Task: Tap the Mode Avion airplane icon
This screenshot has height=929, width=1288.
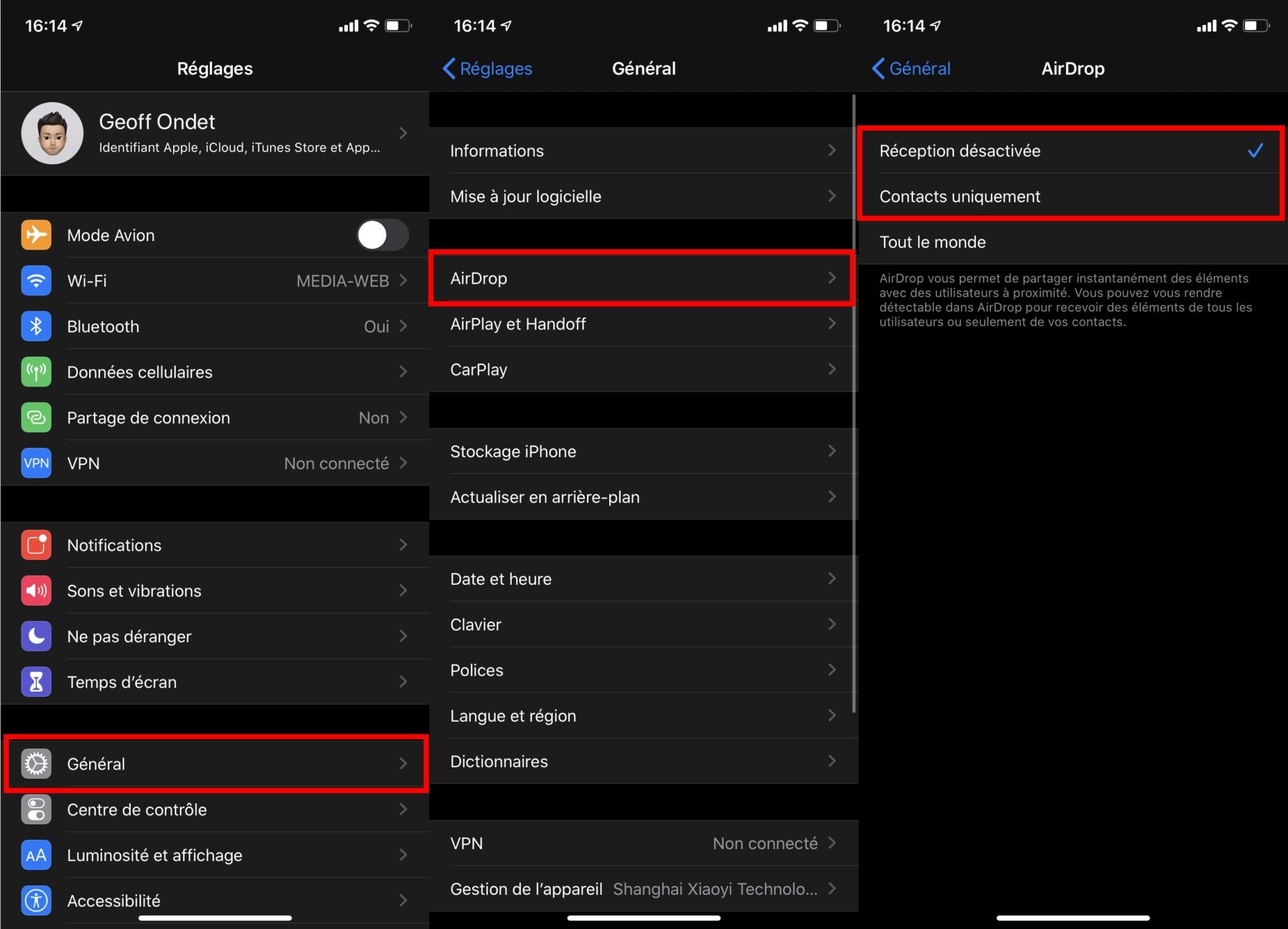Action: pos(36,235)
